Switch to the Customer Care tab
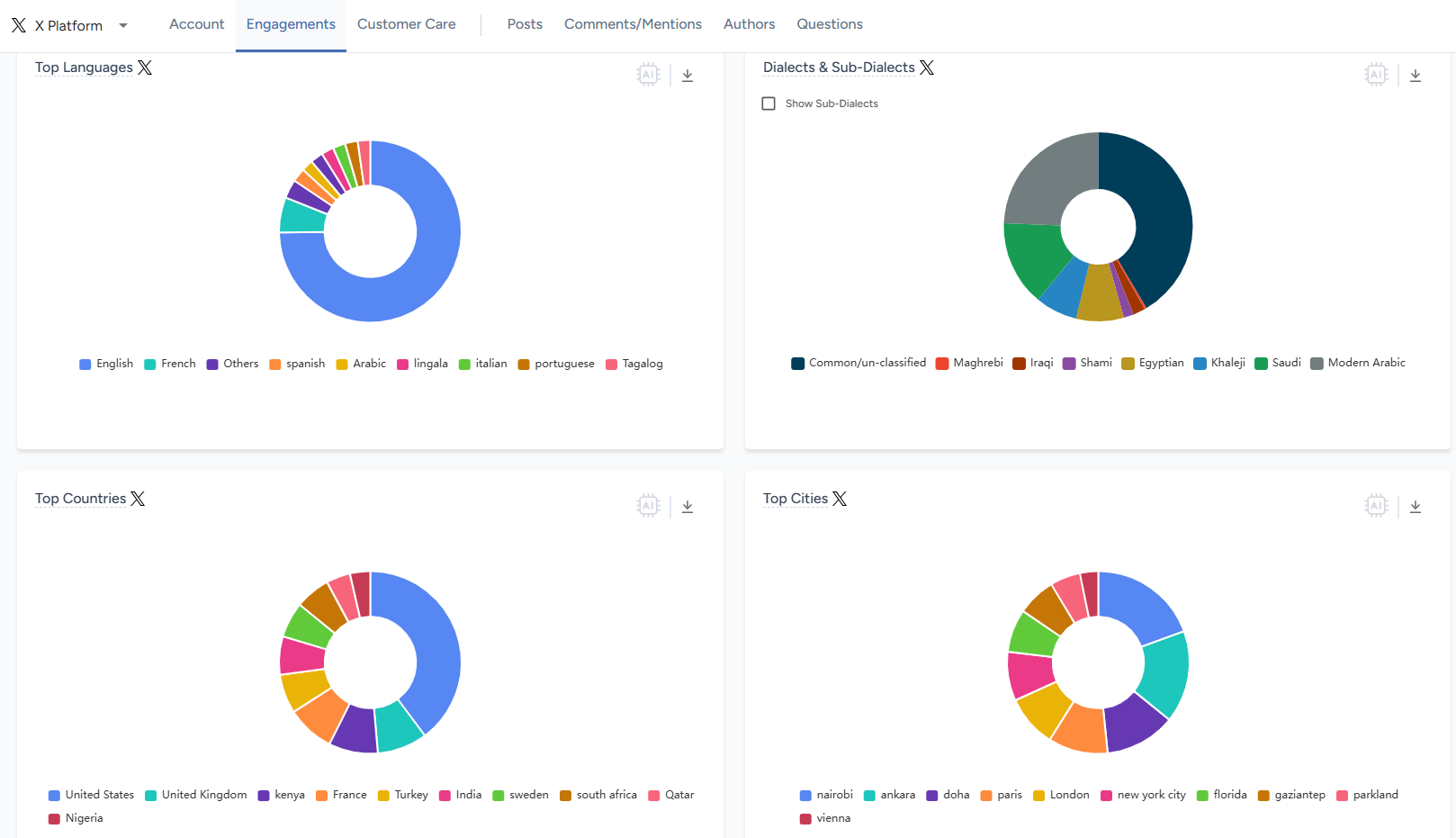Screen dimensions: 1456x838 [407, 24]
